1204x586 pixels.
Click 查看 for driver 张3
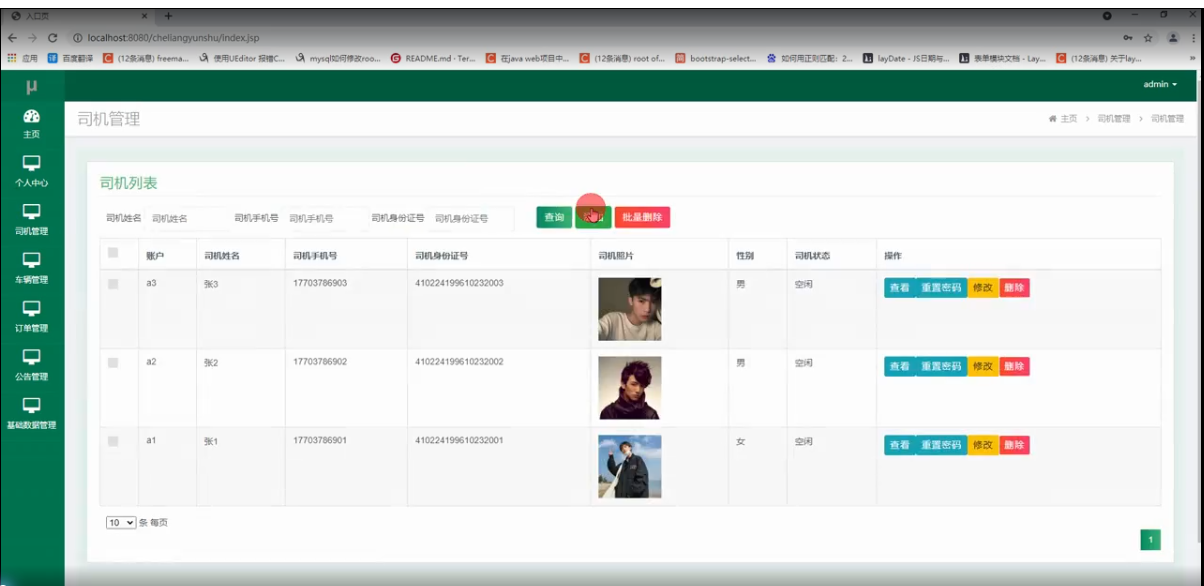899,288
